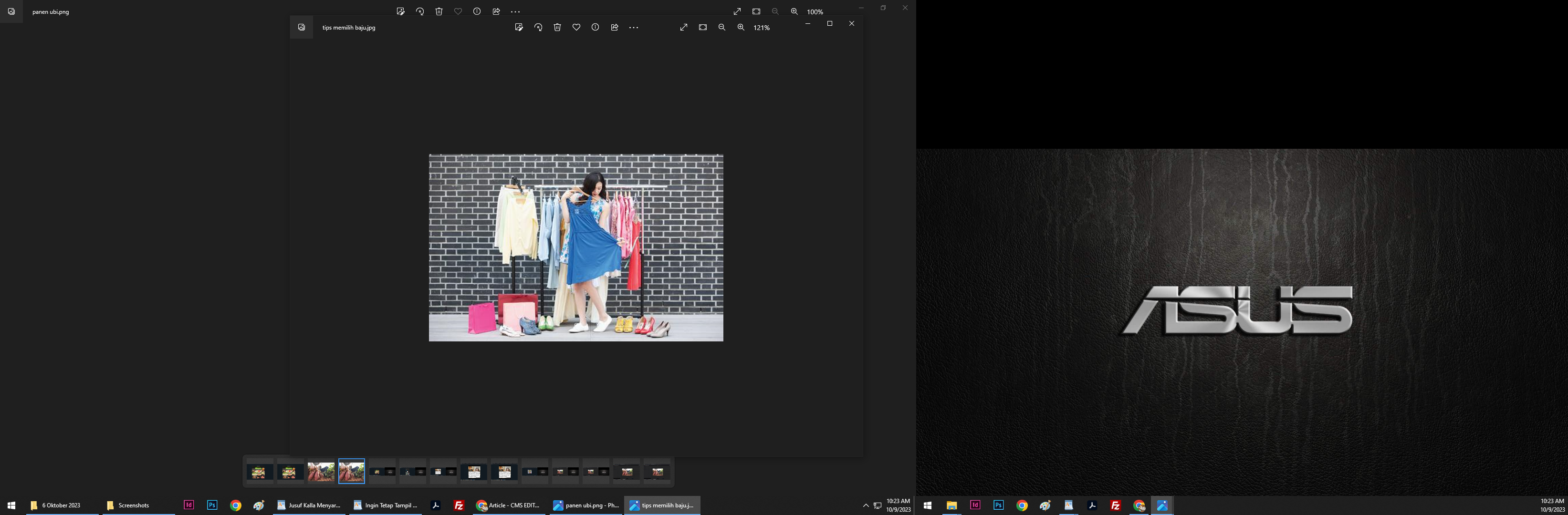
Task: Show file info for tips memilih baju.jpg
Action: coord(596,27)
